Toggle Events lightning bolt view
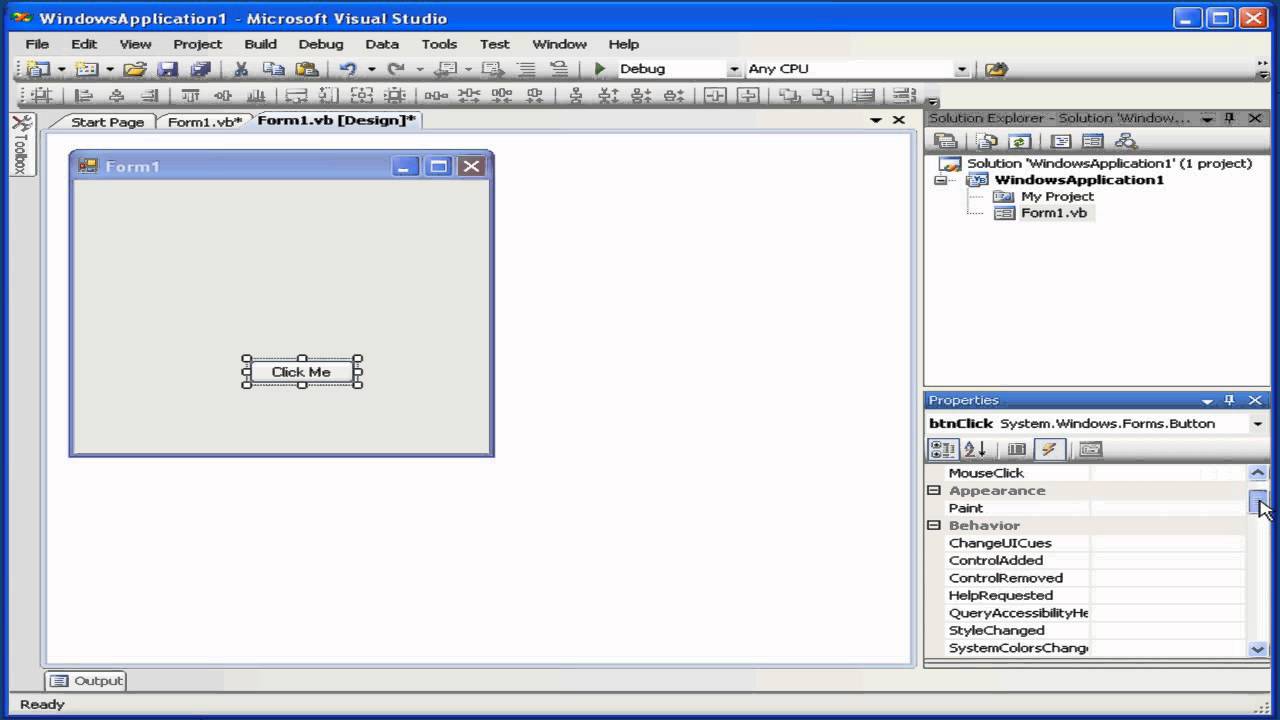This screenshot has height=720, width=1280. coord(1049,449)
